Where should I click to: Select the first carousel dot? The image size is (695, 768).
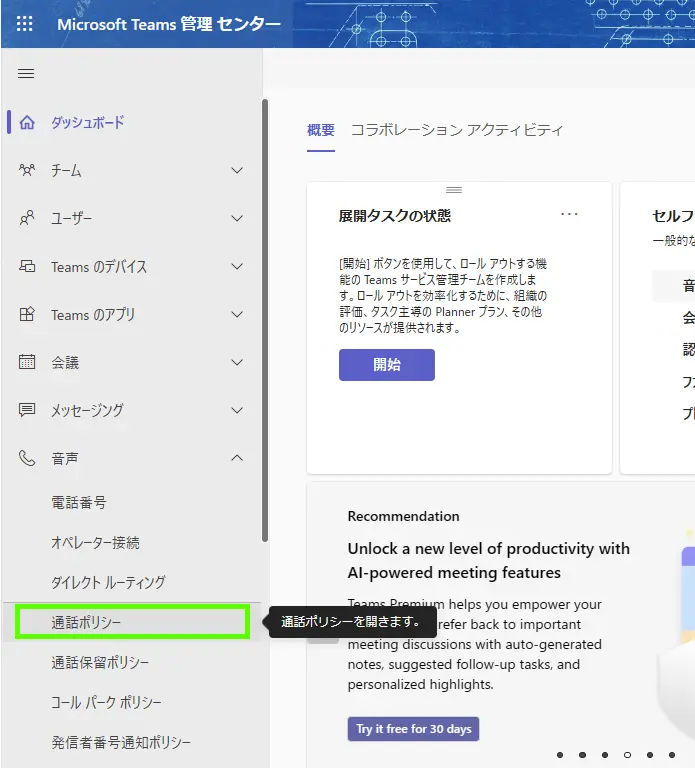point(560,755)
